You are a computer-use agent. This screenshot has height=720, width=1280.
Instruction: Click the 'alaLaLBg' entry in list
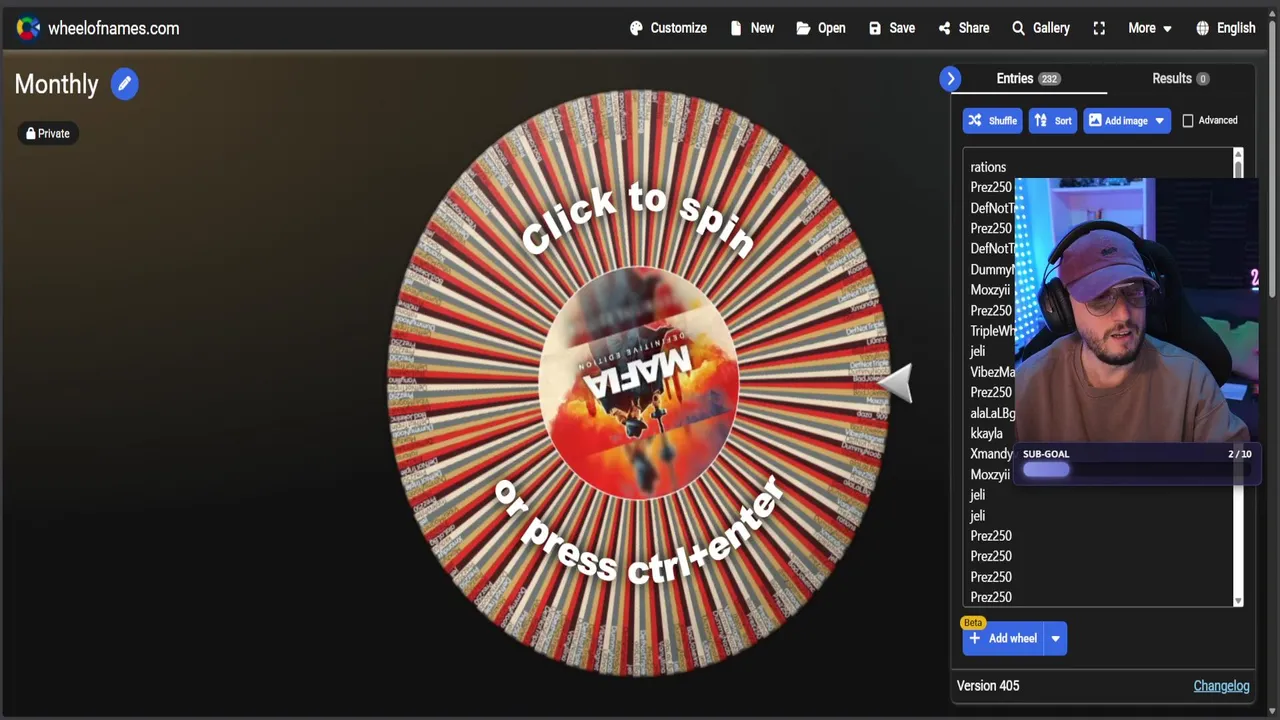point(993,412)
